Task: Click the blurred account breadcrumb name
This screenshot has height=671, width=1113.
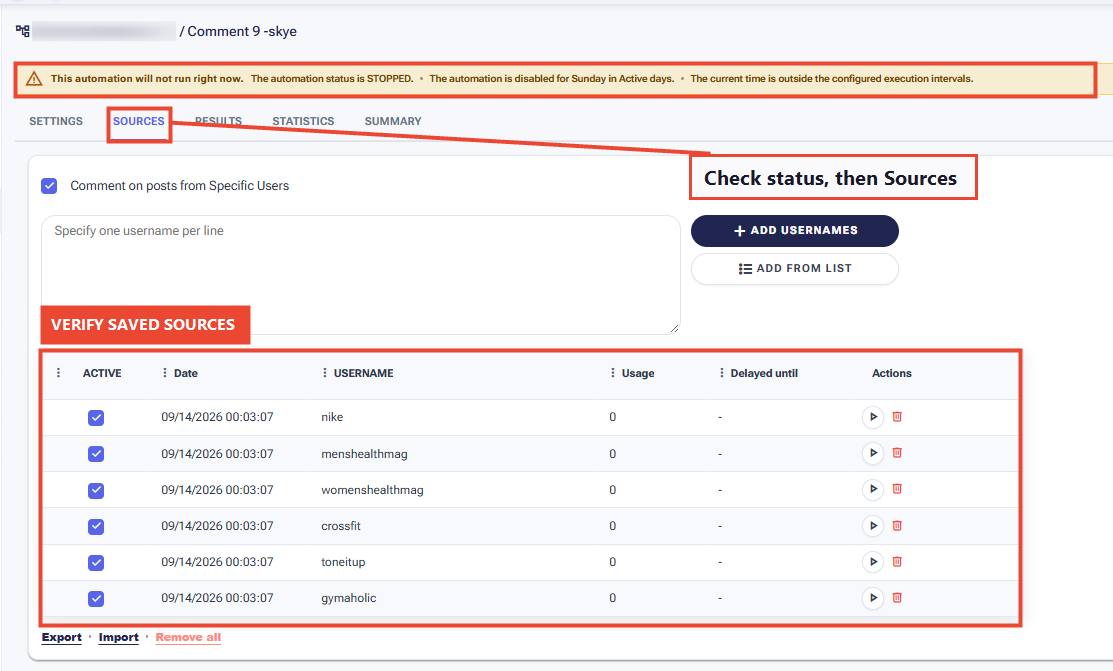Action: click(104, 31)
